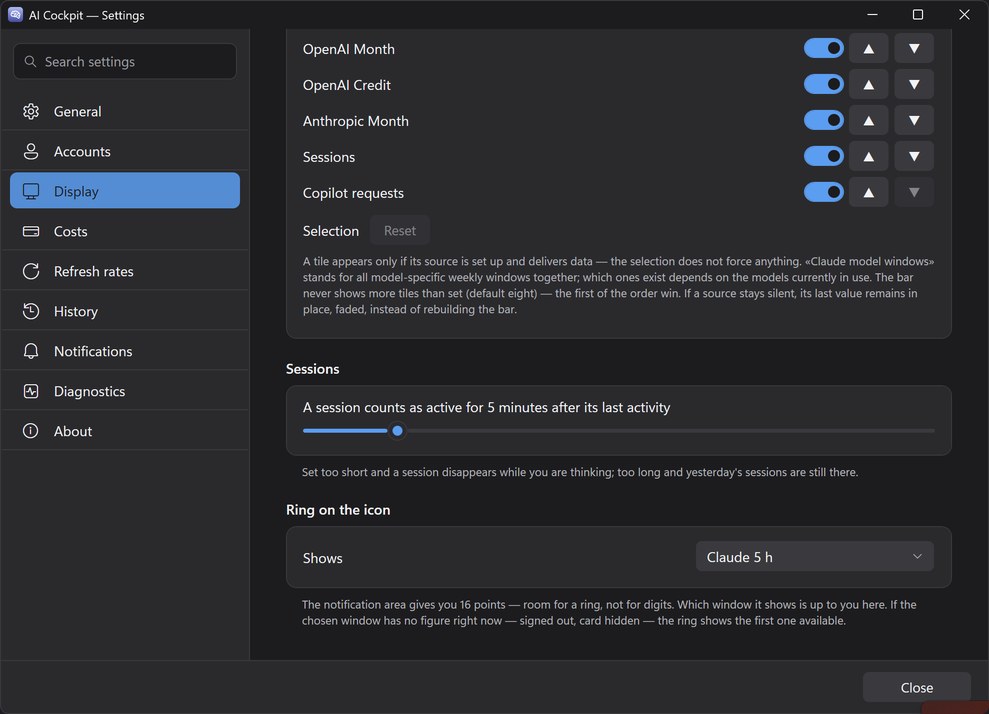
Task: Click the OpenAI Credit label
Action: coord(346,85)
